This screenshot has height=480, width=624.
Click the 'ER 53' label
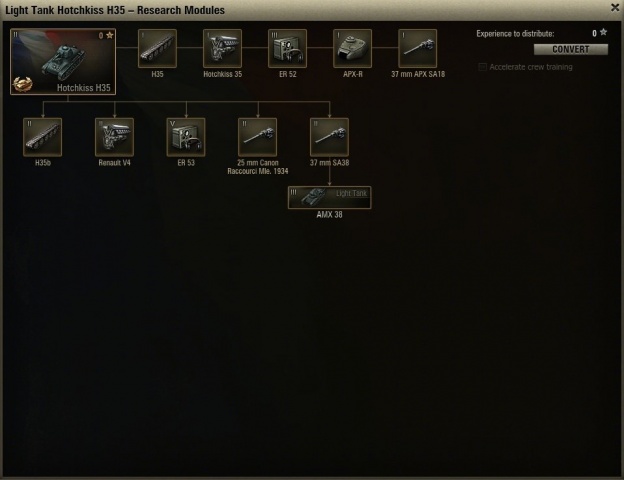(x=186, y=163)
